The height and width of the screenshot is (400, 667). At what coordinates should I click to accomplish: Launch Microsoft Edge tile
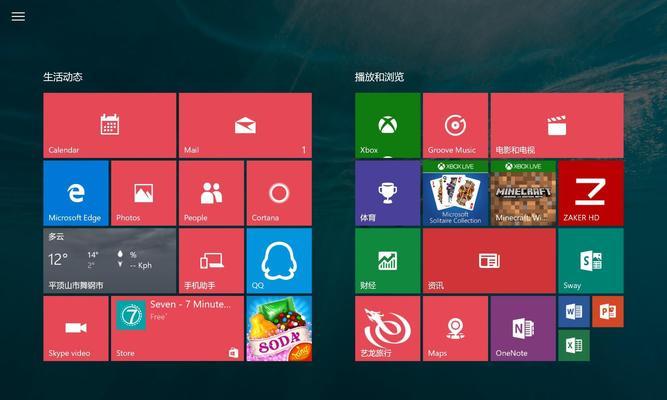[76, 193]
